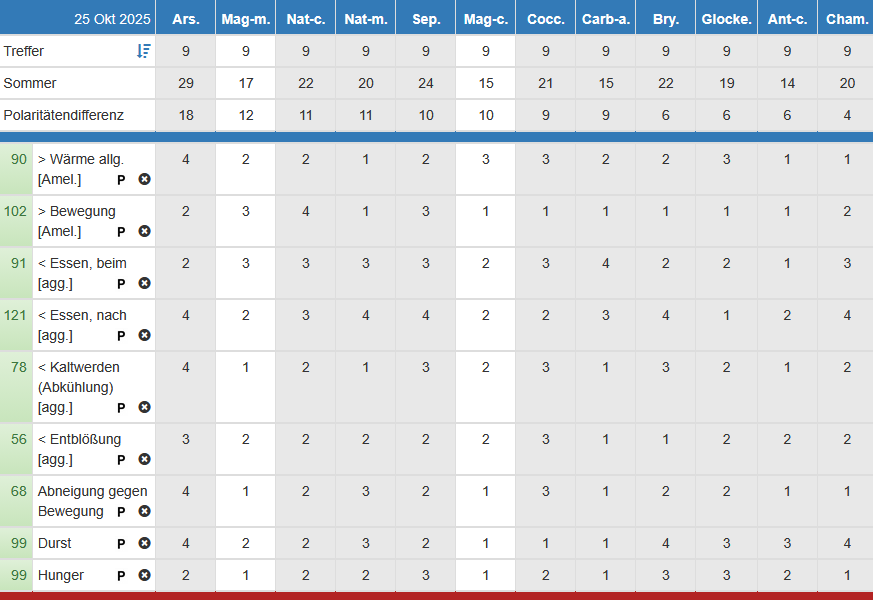
Task: Delete the Abneigung gegen Bewegung row
Action: click(x=144, y=512)
